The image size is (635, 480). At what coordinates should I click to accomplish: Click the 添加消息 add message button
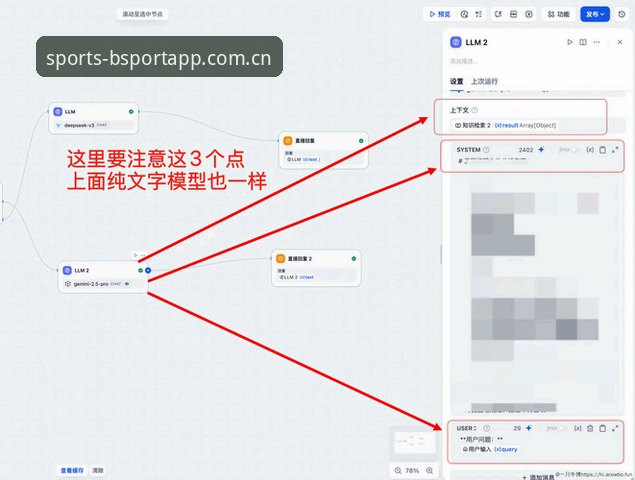point(538,477)
